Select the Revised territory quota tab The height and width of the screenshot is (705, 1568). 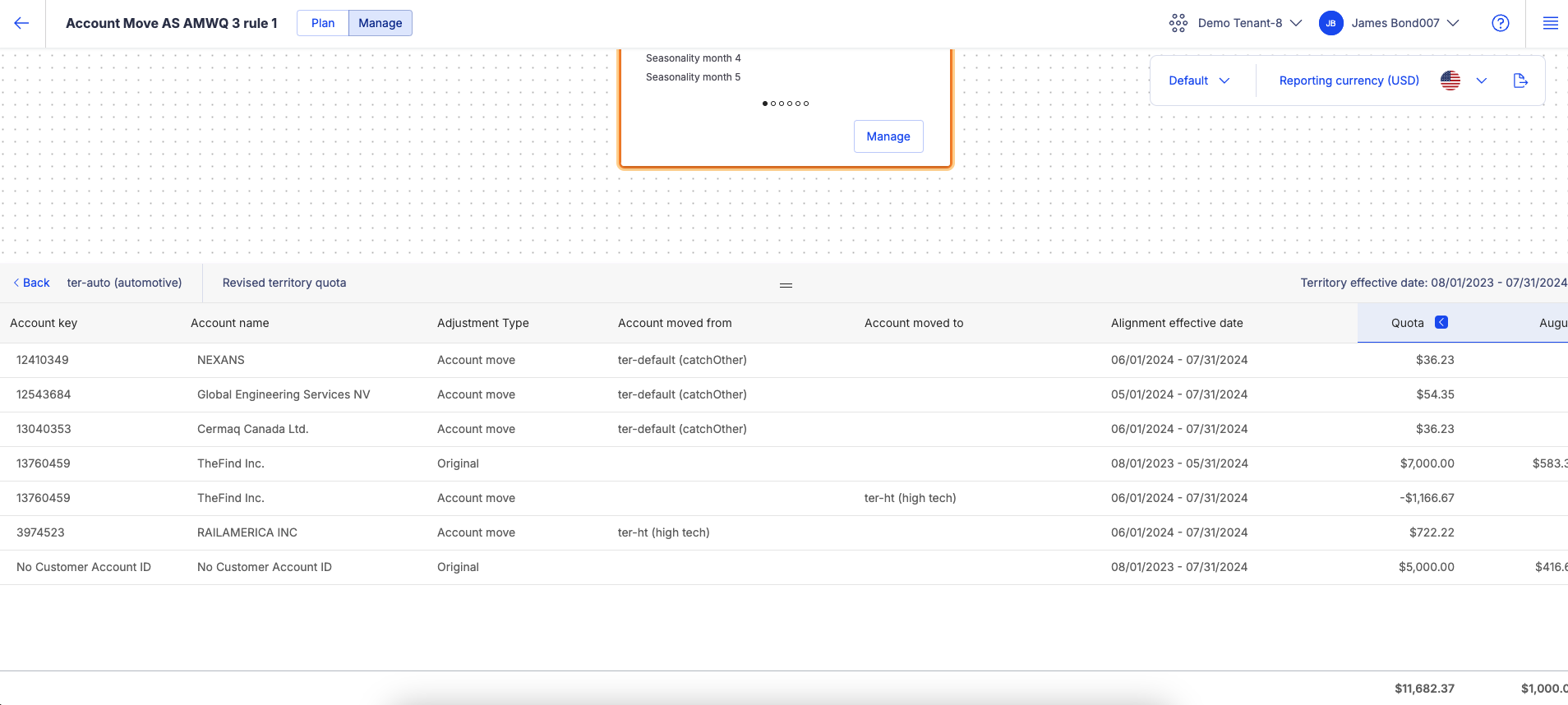[x=284, y=283]
